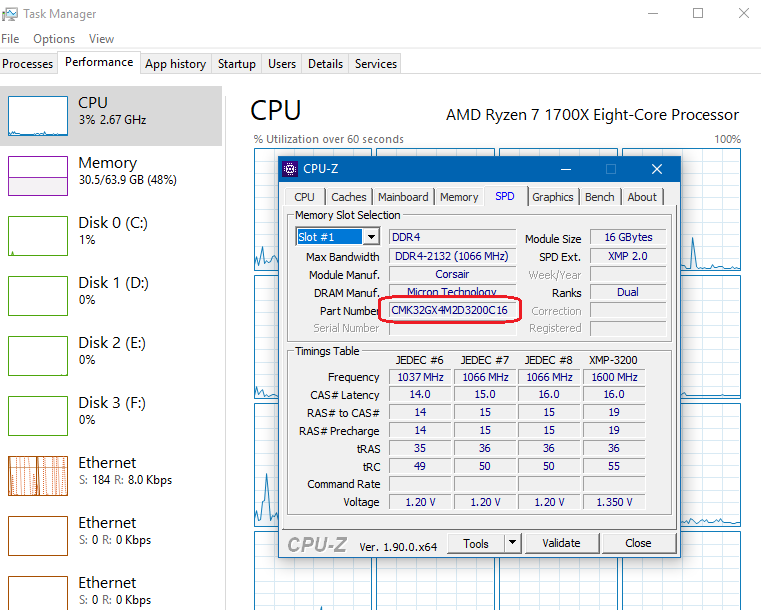Expand the Tools dropdown arrow in CPU-Z

click(512, 543)
